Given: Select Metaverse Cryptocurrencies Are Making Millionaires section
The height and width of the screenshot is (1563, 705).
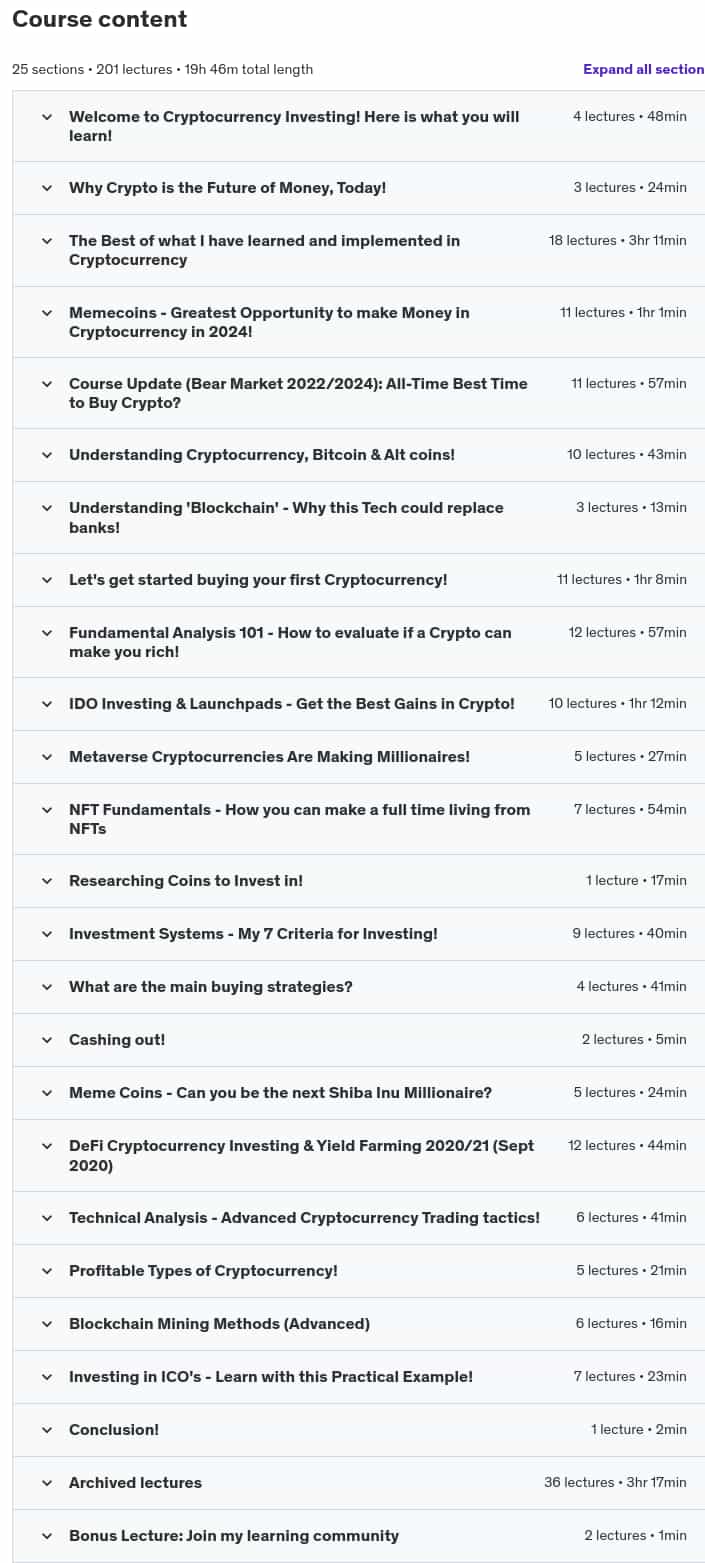Looking at the screenshot, I should pos(269,757).
